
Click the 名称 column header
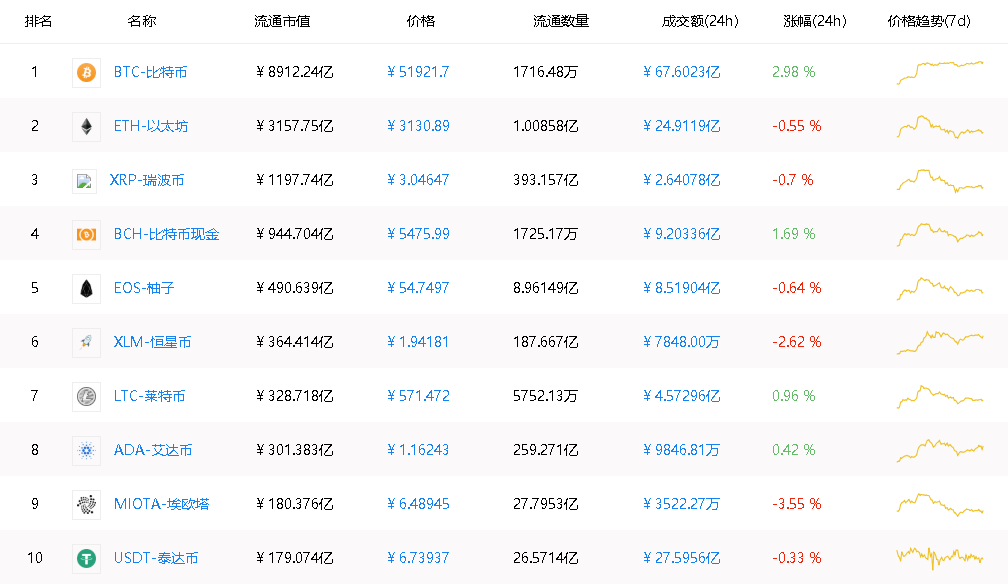pos(142,21)
